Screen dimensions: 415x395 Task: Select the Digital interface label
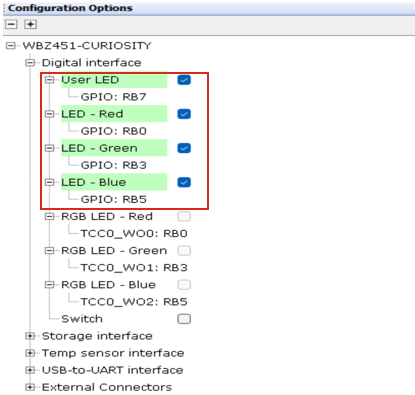coord(91,63)
